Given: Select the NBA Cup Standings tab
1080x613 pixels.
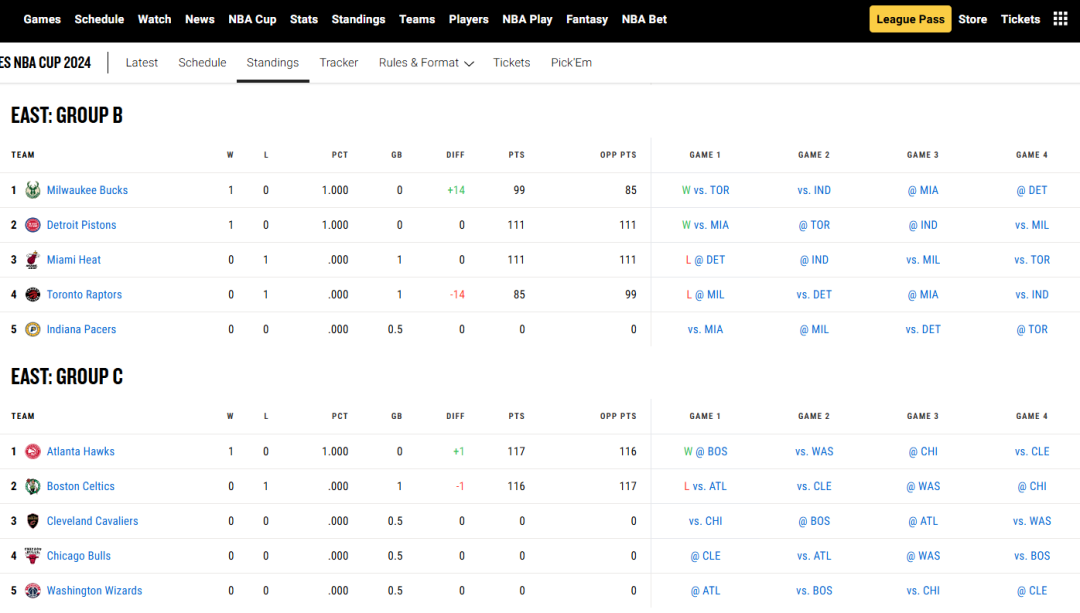Looking at the screenshot, I should 273,63.
